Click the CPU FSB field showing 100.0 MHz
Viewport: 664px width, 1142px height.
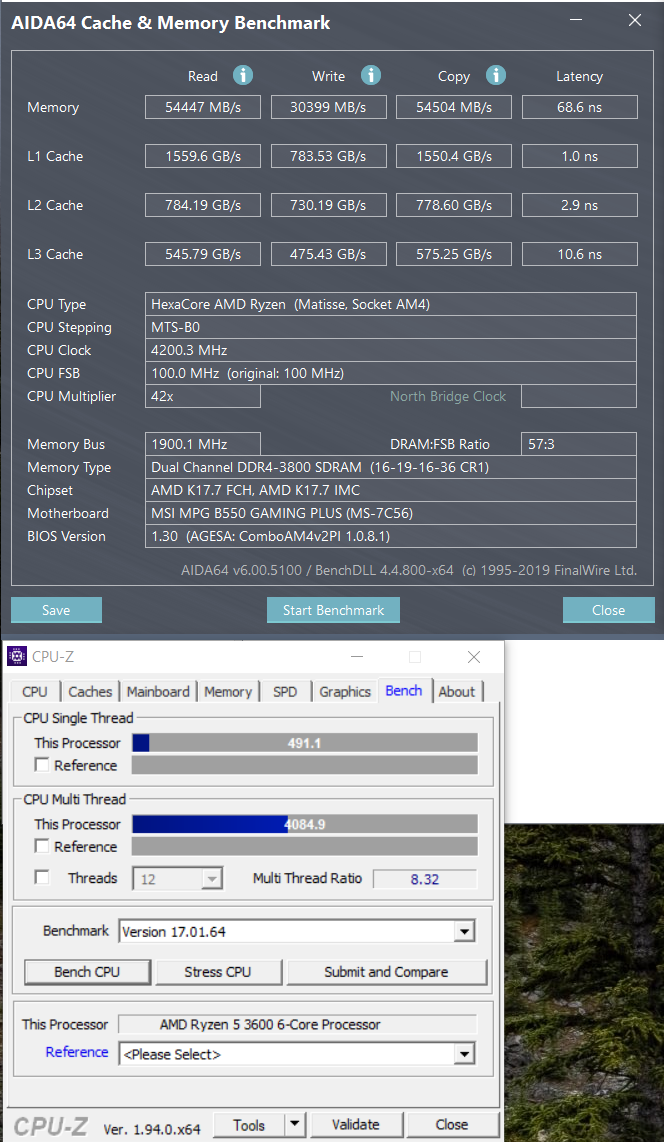pos(391,374)
